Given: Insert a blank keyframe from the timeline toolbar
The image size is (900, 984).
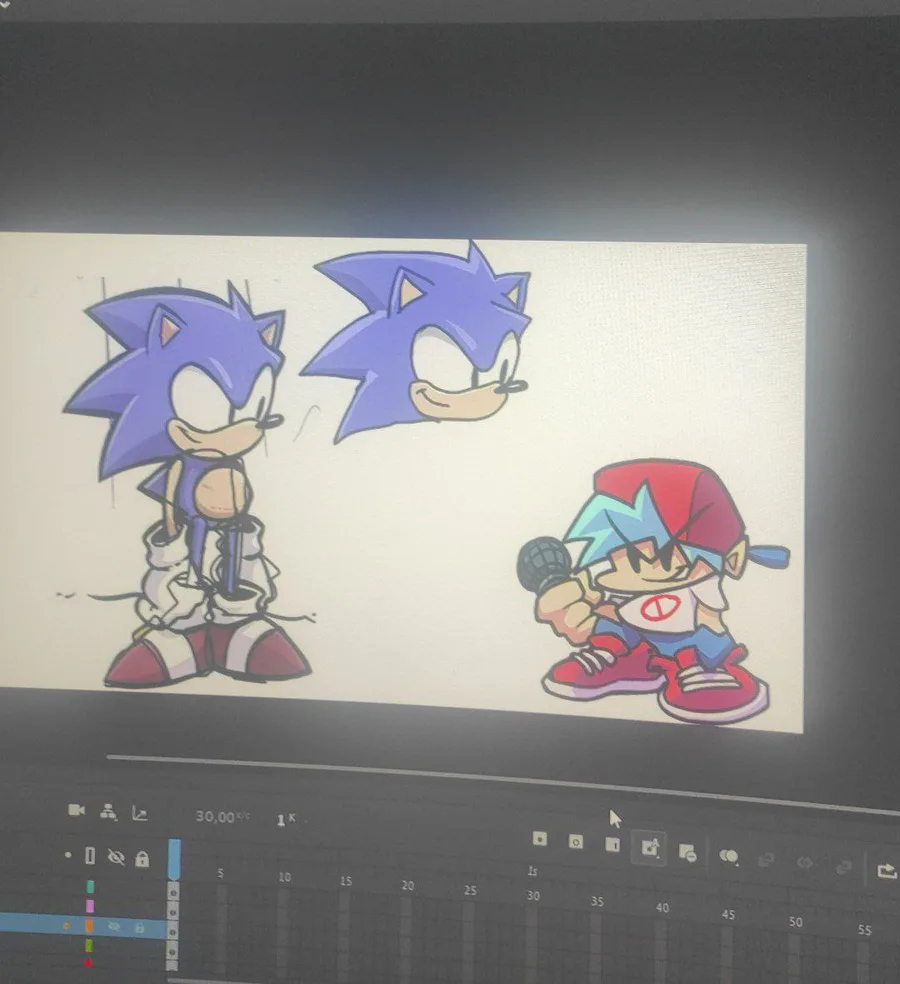Looking at the screenshot, I should (x=576, y=842).
